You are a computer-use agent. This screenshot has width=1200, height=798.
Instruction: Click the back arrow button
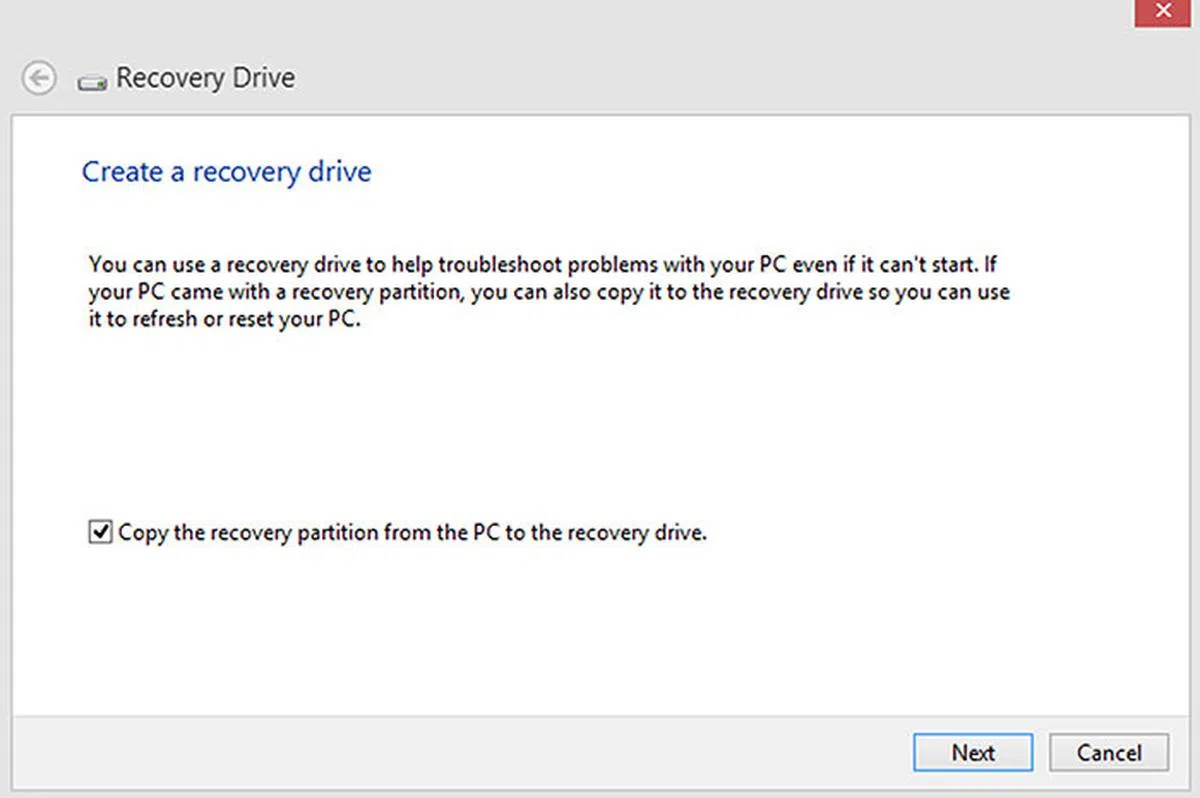click(39, 79)
